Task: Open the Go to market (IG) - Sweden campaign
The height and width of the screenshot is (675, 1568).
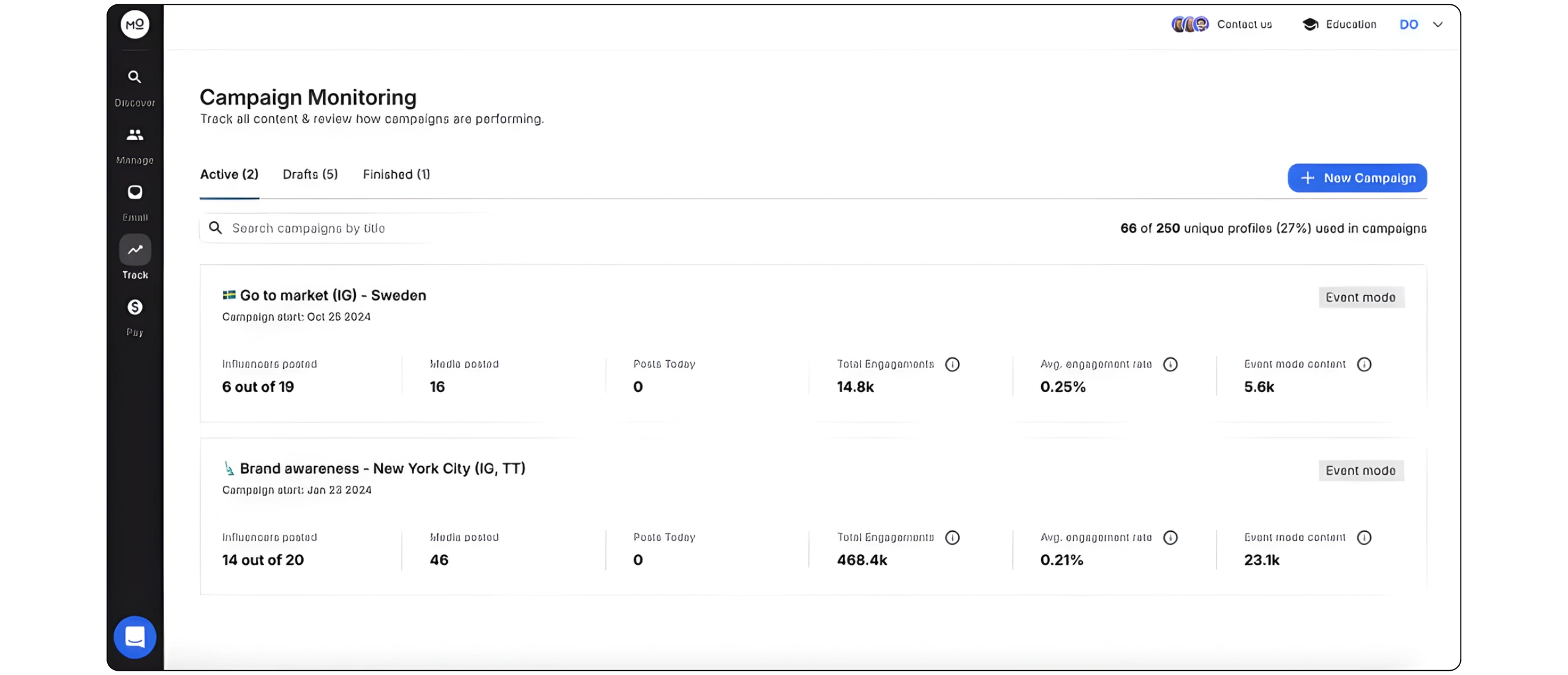Action: tap(333, 296)
